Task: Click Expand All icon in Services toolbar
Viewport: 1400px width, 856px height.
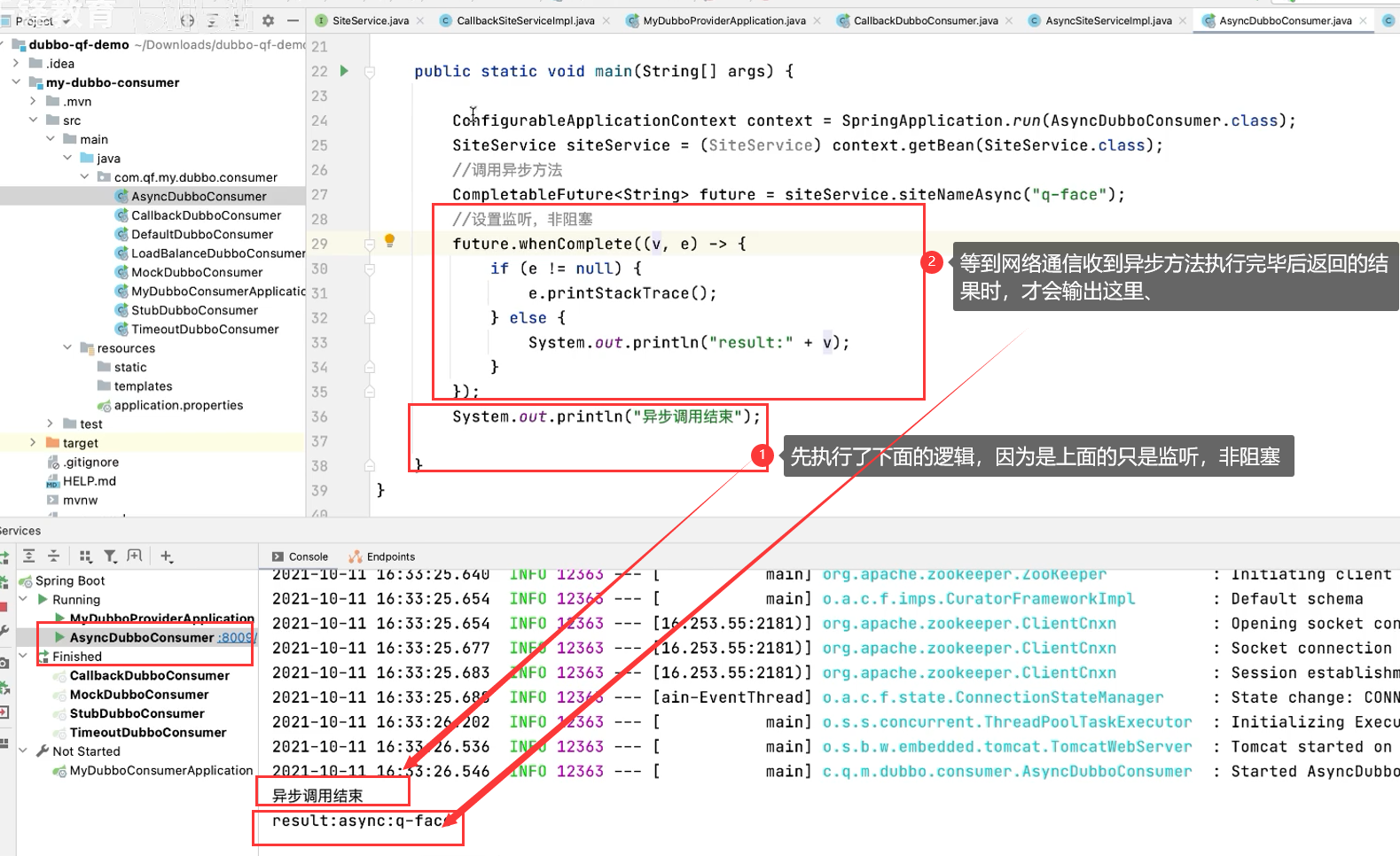Action: [29, 556]
